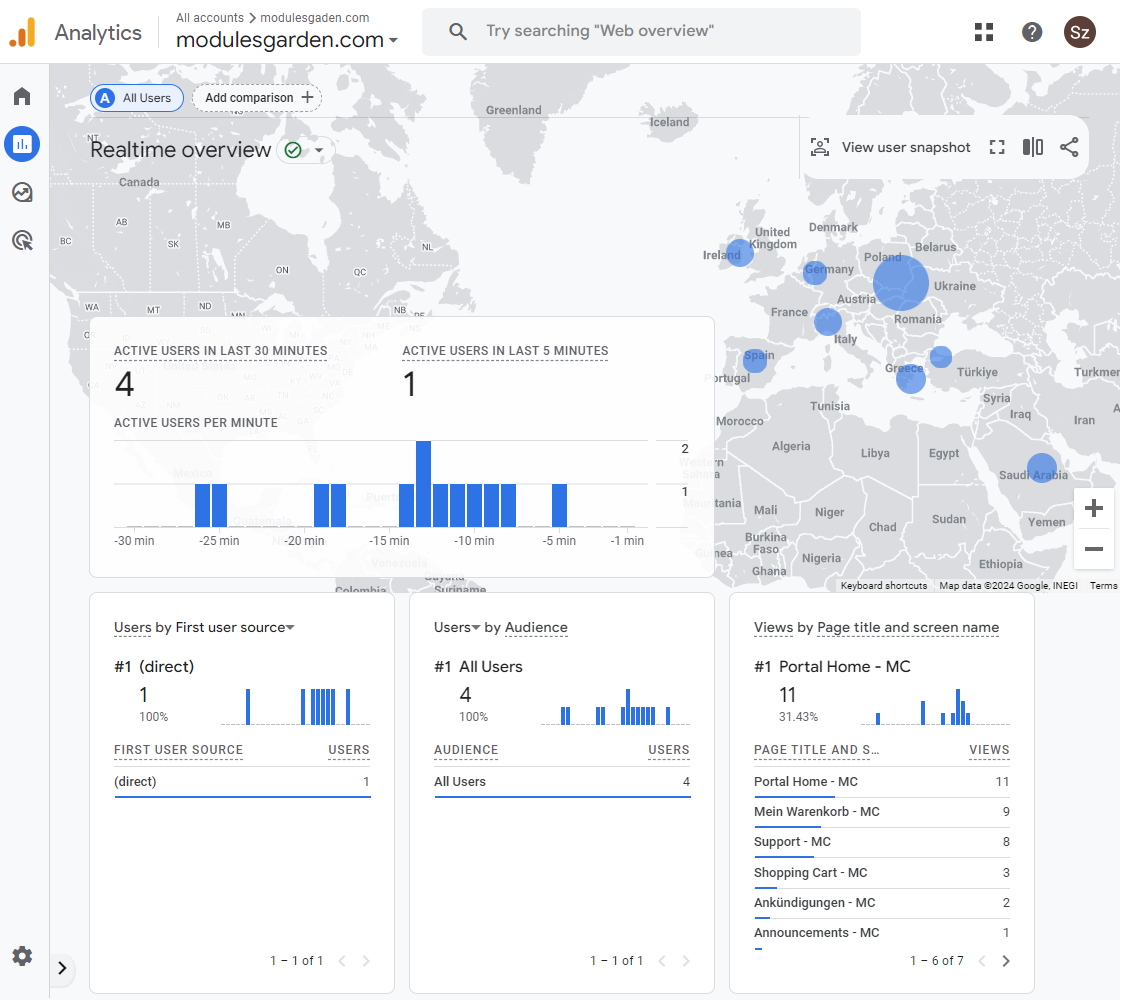Click the Add comparison button
1121x1000 pixels.
(x=257, y=98)
